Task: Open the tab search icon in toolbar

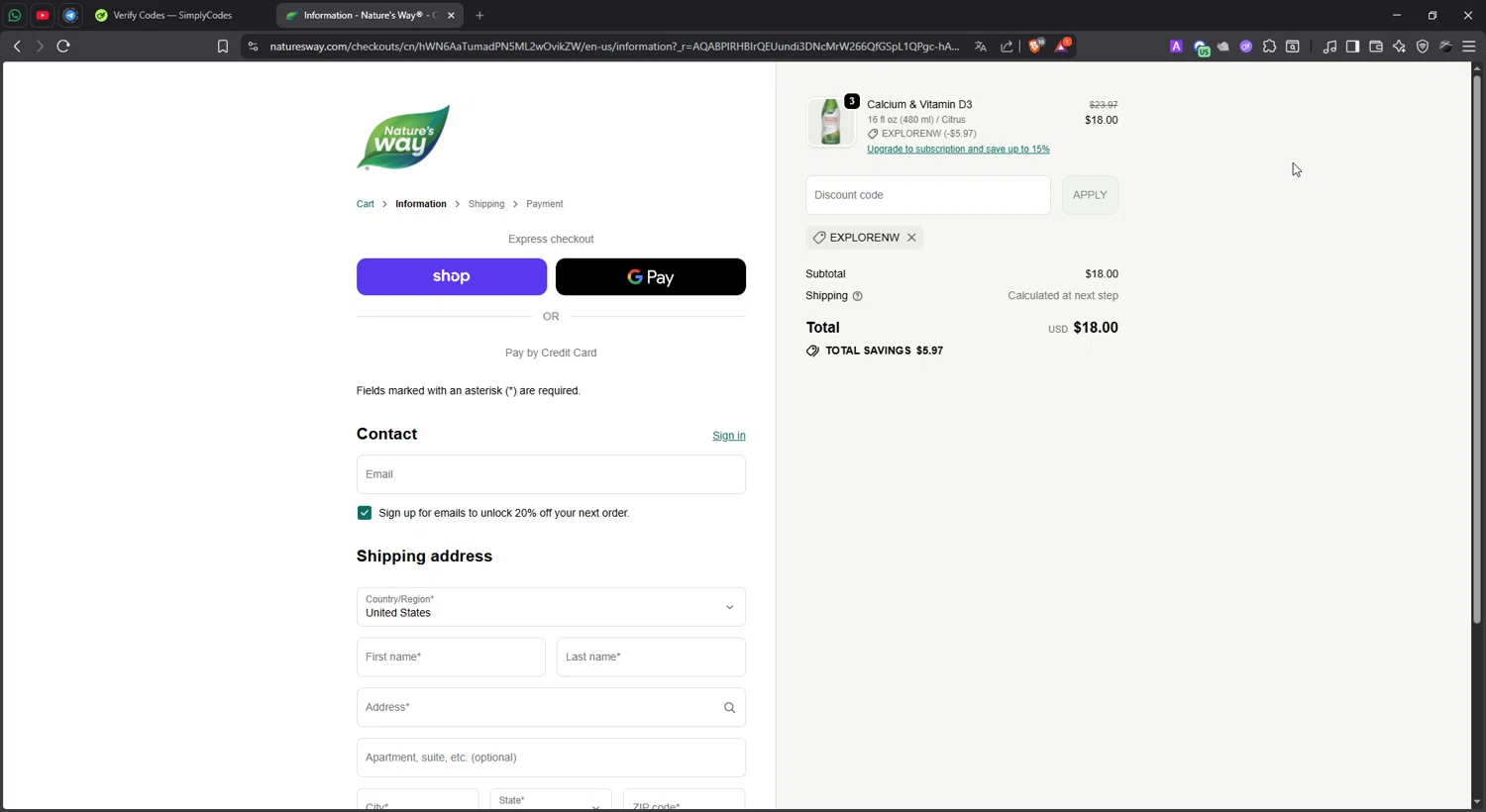Action: click(x=1293, y=47)
